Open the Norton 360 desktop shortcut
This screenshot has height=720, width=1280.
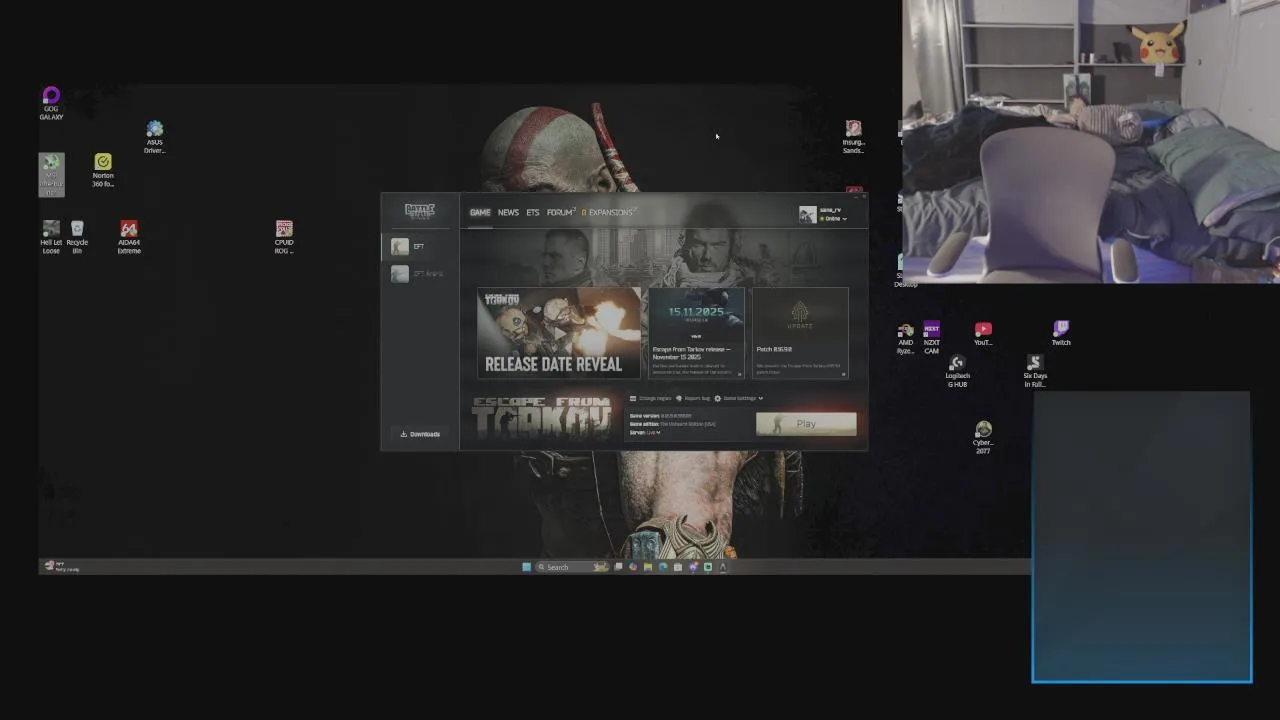tap(103, 171)
